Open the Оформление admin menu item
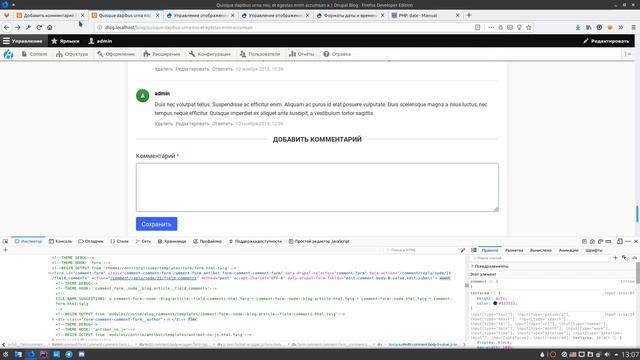Screen dimensions: 640x360 tap(116, 54)
